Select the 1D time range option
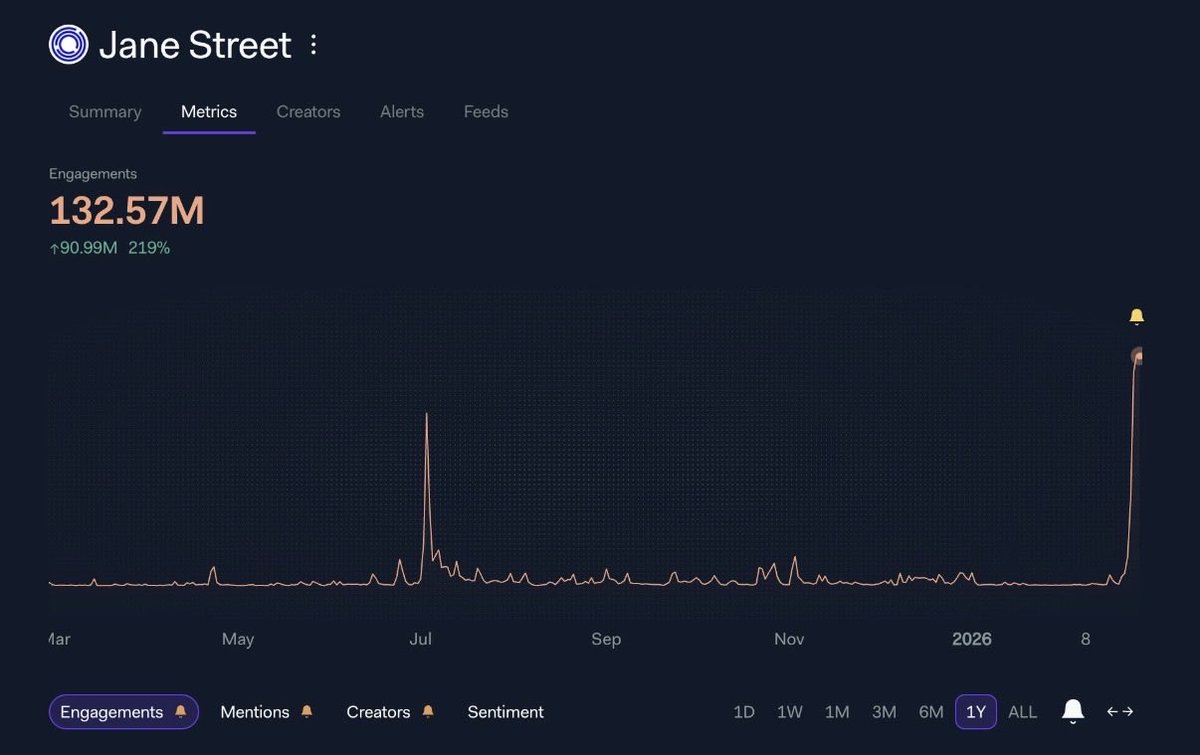Image resolution: width=1200 pixels, height=755 pixels. coord(744,712)
